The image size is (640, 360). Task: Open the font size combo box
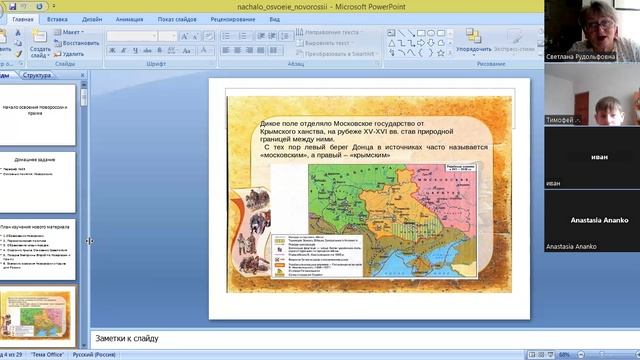(168, 36)
